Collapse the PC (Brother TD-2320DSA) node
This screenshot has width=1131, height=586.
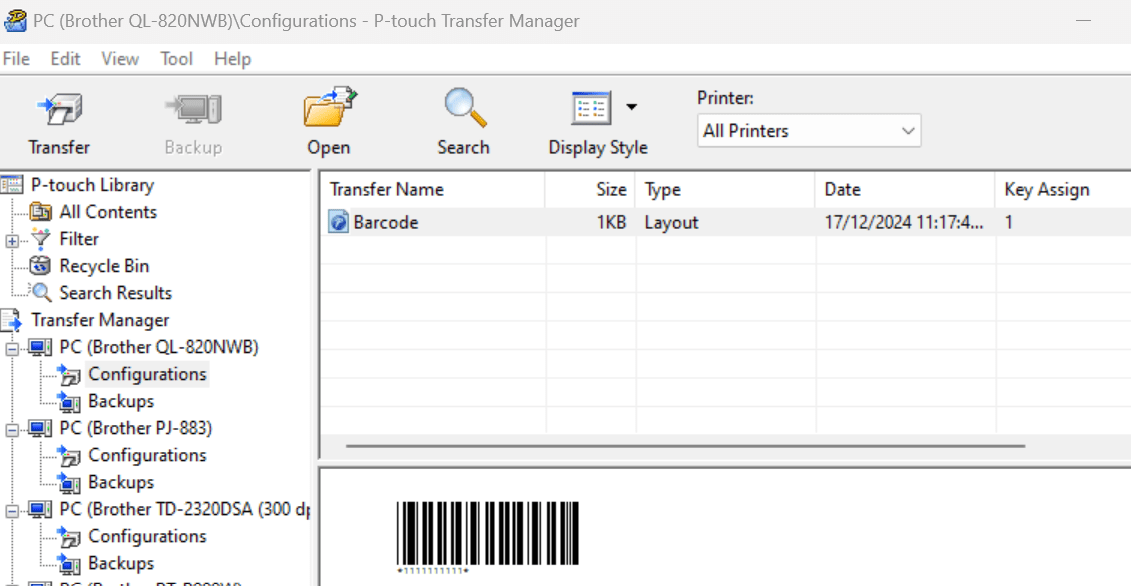pyautogui.click(x=12, y=510)
